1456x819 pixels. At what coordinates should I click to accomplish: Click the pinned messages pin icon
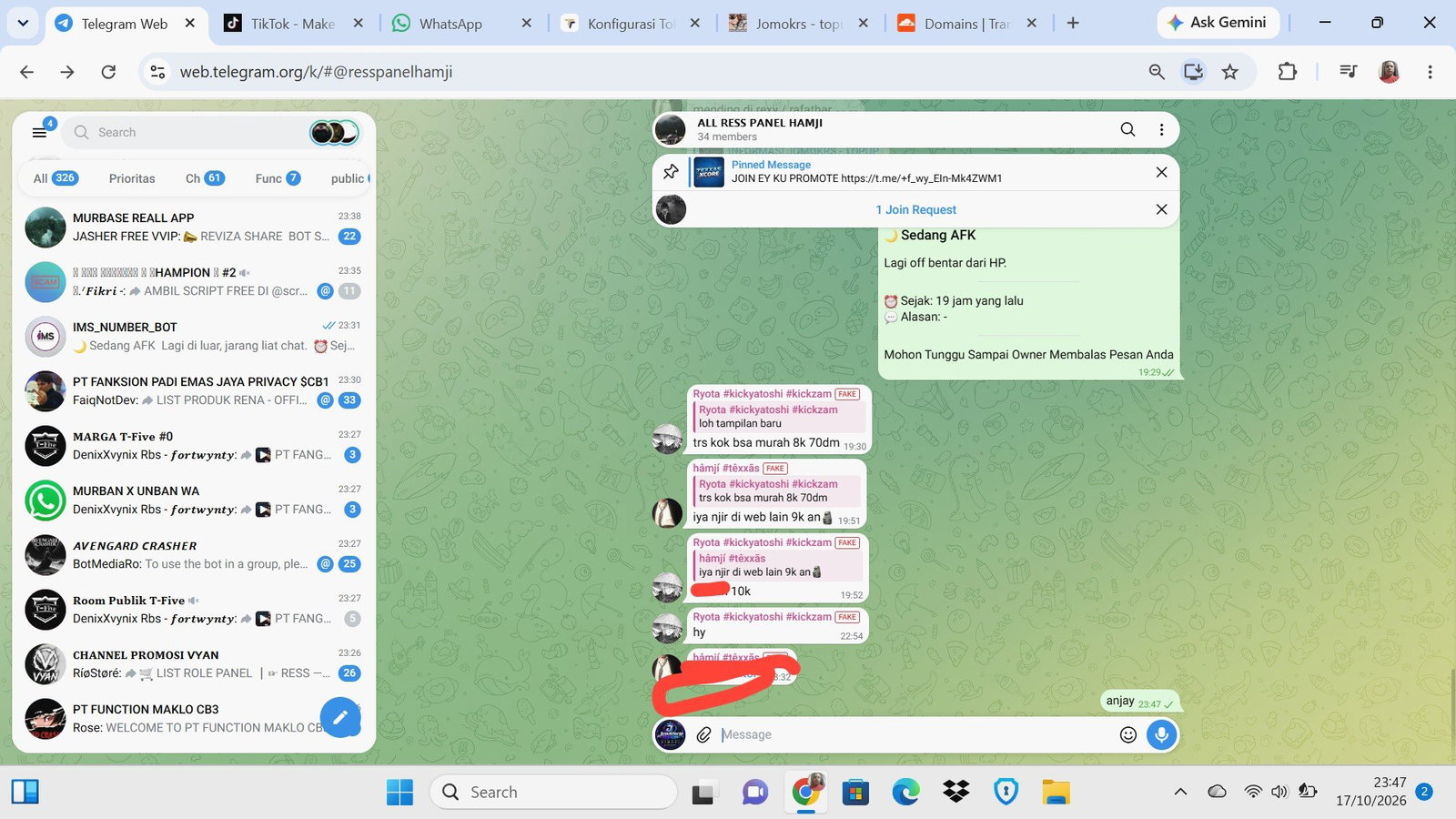point(671,172)
